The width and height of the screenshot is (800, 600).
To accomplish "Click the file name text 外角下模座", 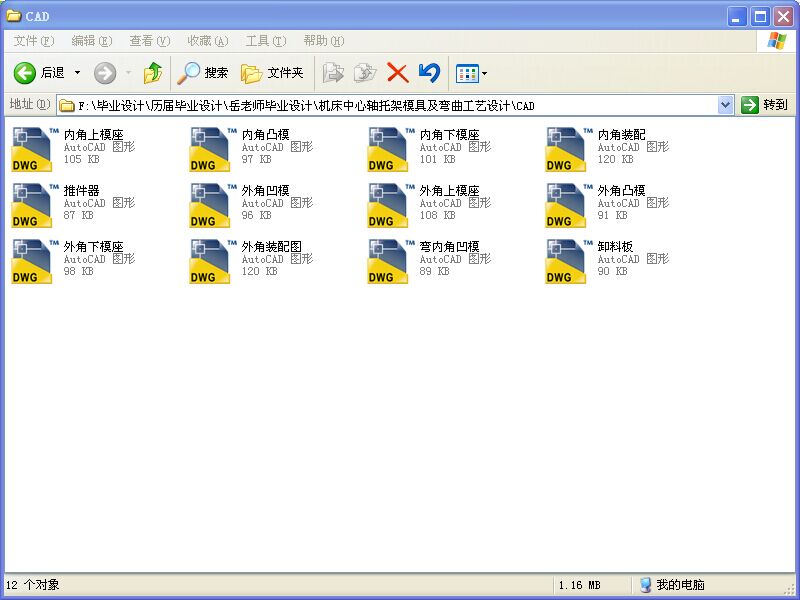I will pos(94,247).
